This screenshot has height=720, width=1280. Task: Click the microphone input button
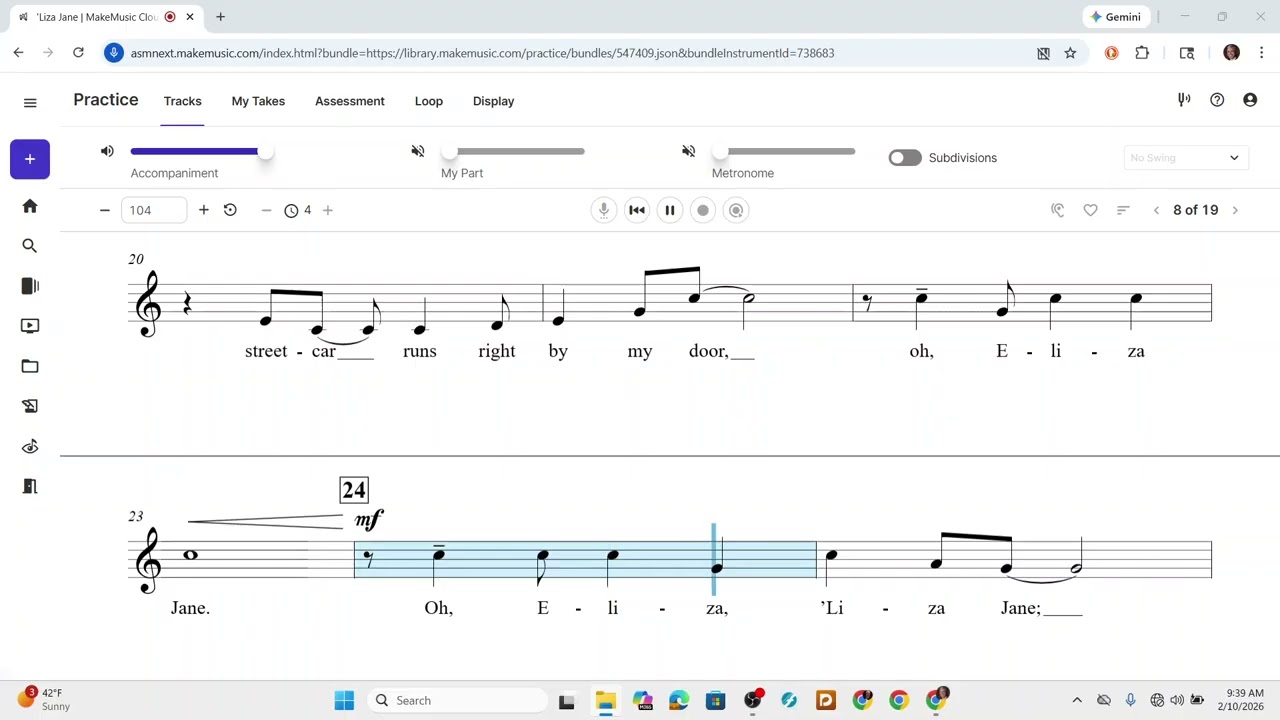point(603,210)
